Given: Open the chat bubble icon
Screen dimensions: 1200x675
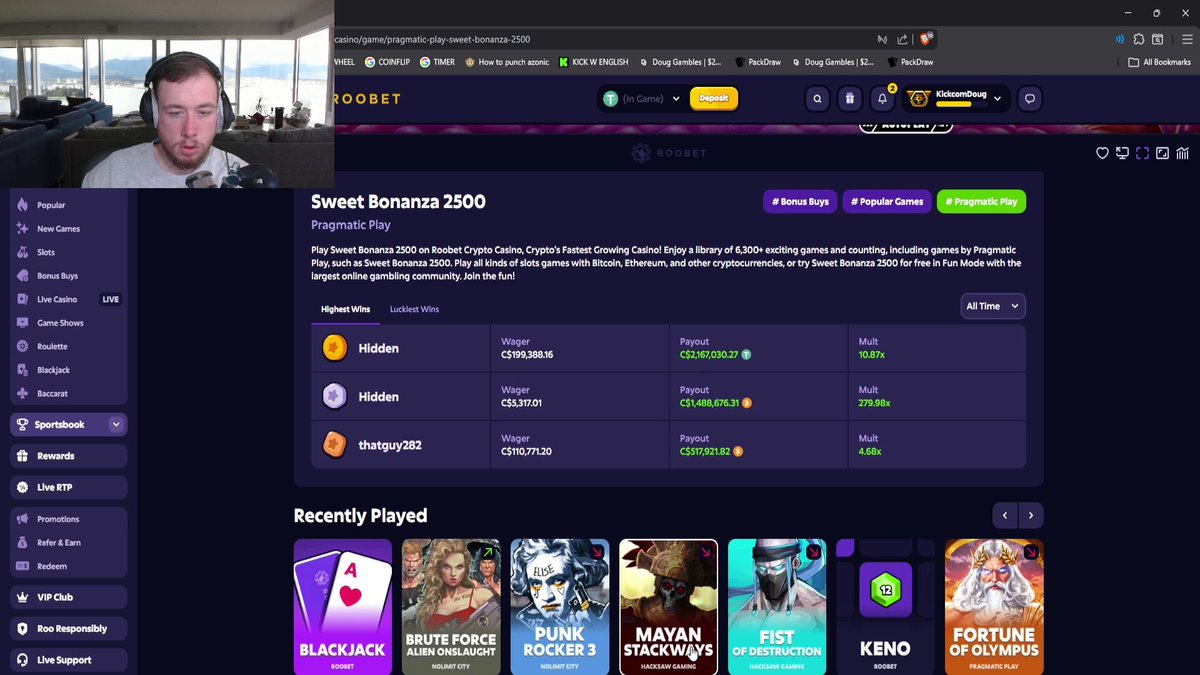Looking at the screenshot, I should [1030, 98].
